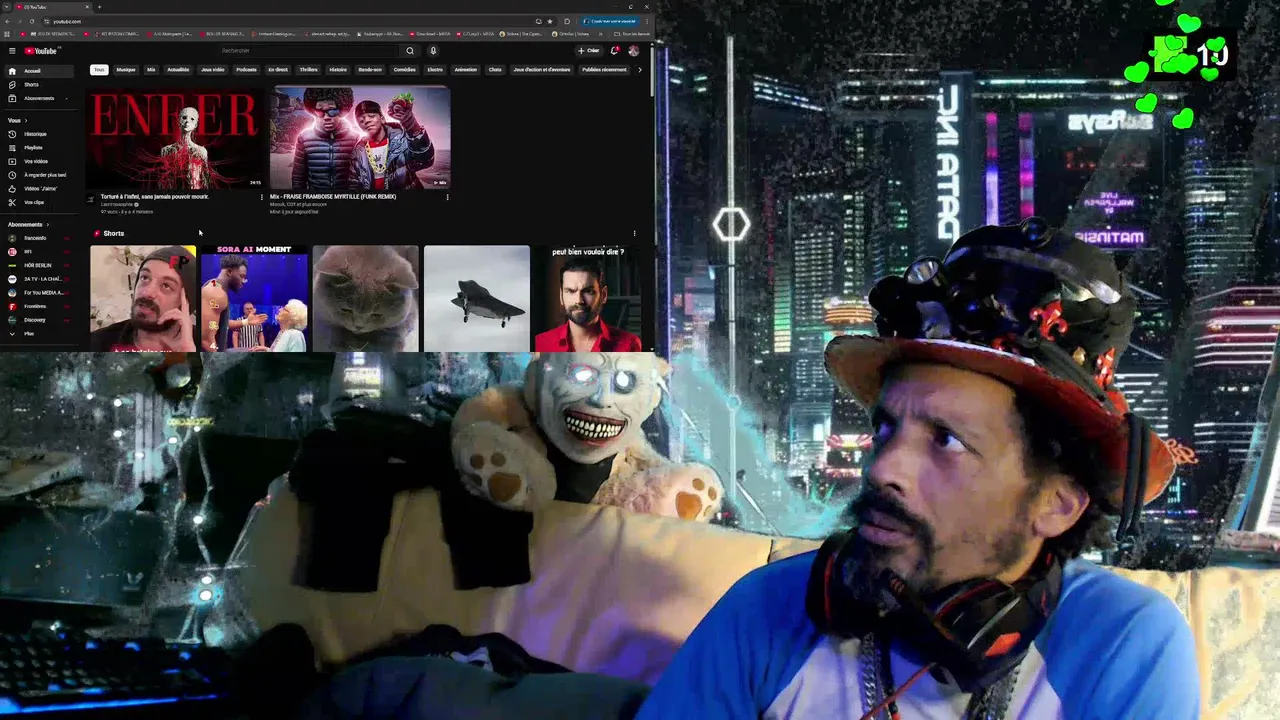This screenshot has height=720, width=1280.
Task: Expand the Abonnements section header chevron
Action: tap(47, 225)
